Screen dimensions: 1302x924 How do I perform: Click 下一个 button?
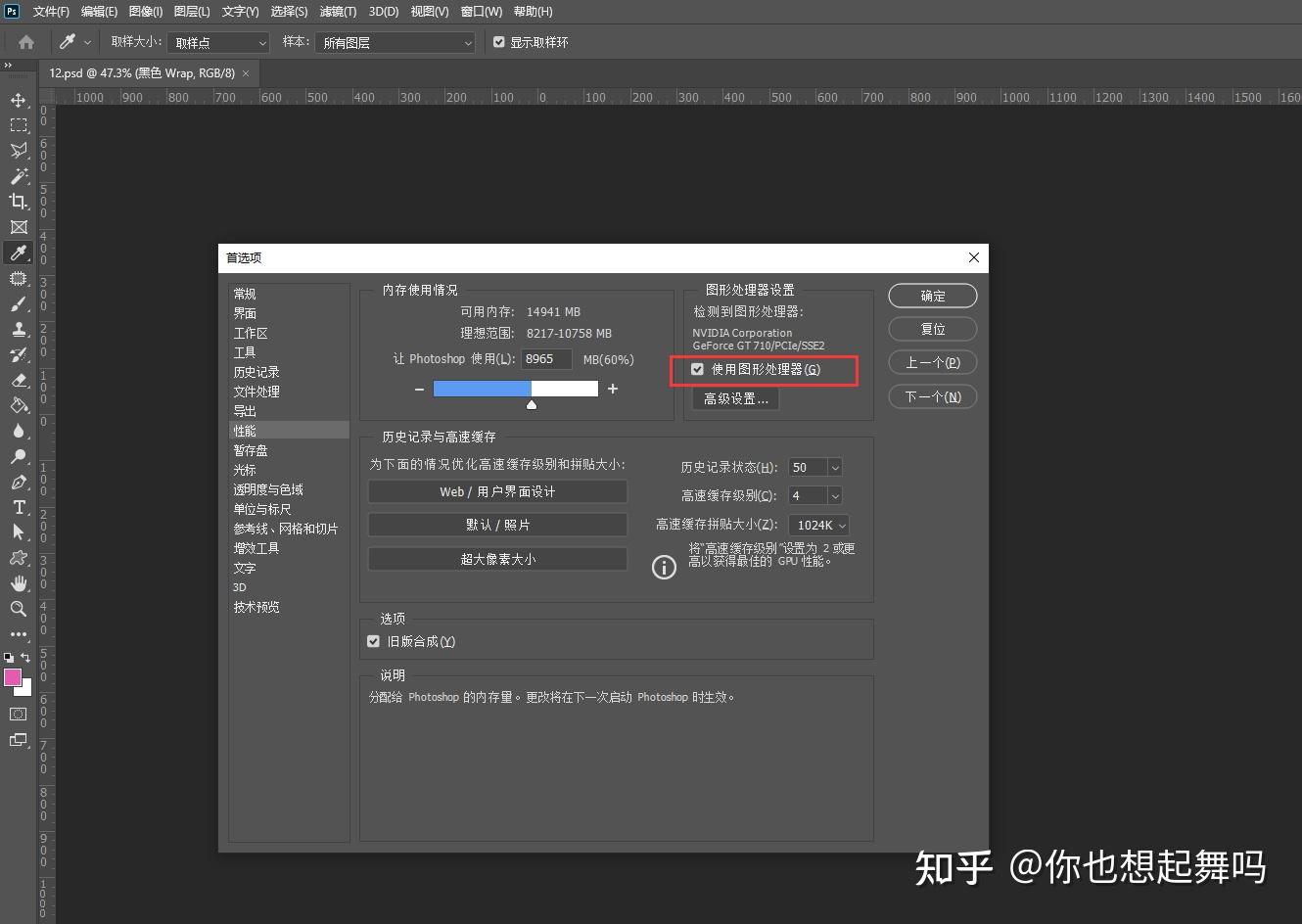[933, 396]
